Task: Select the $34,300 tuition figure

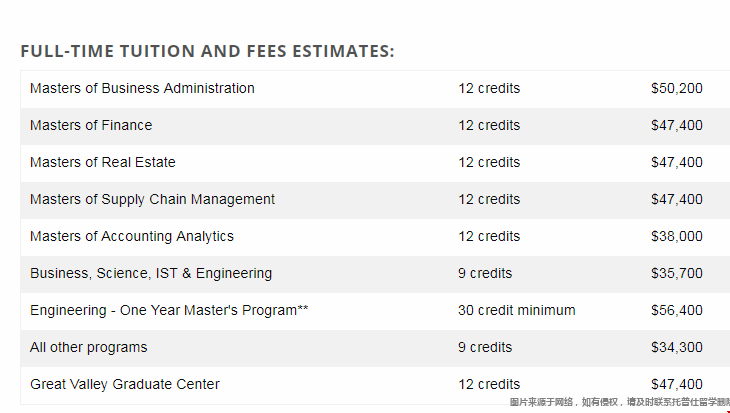Action: point(676,347)
